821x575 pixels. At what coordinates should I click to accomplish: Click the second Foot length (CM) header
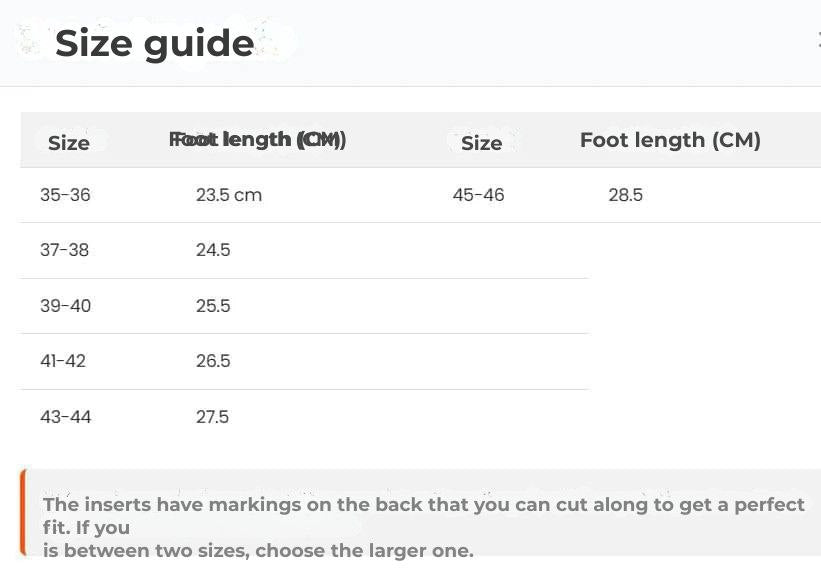pos(670,141)
